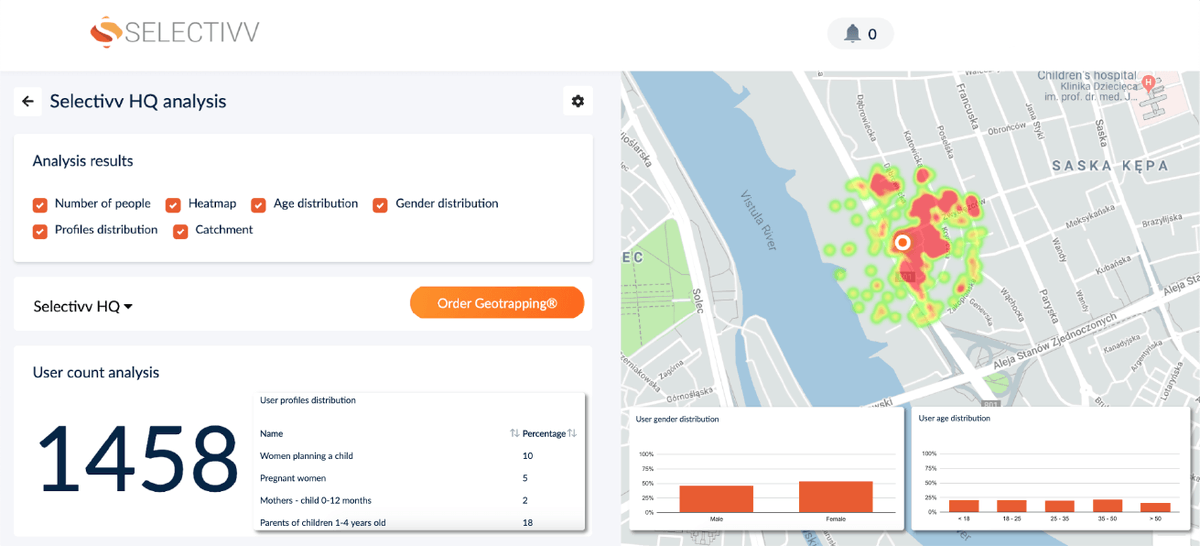The height and width of the screenshot is (546, 1200).
Task: Select row 'Pregnant women'
Action: click(418, 478)
